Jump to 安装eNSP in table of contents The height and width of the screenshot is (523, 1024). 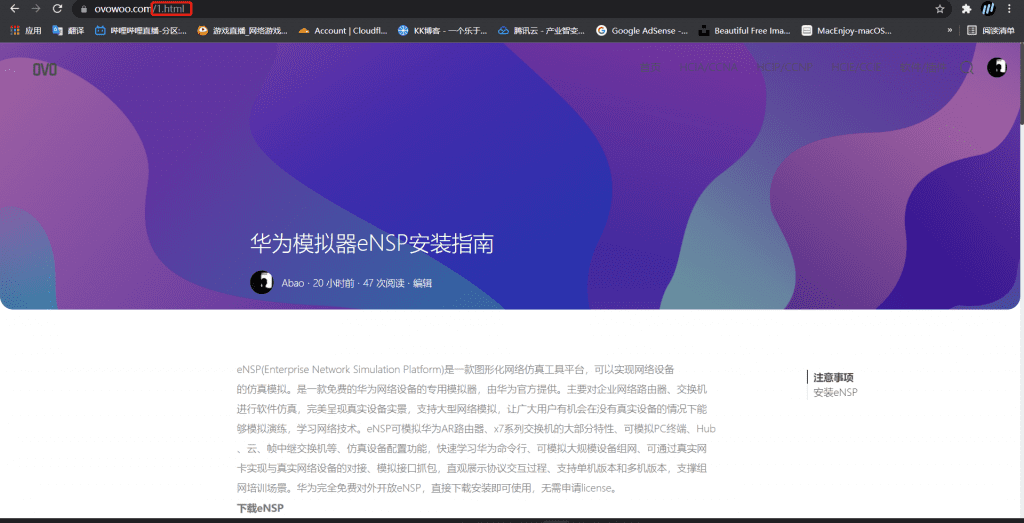(x=835, y=392)
